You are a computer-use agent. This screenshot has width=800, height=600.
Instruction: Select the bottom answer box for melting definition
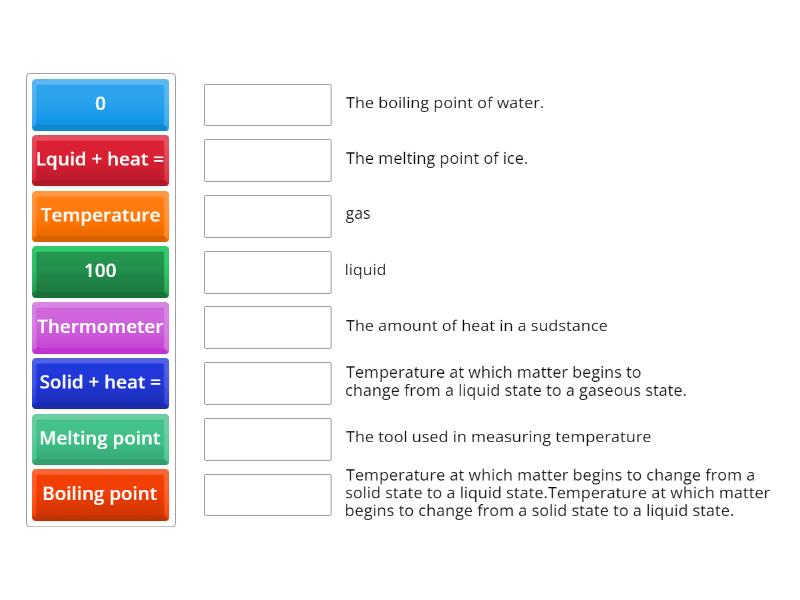pyautogui.click(x=267, y=494)
